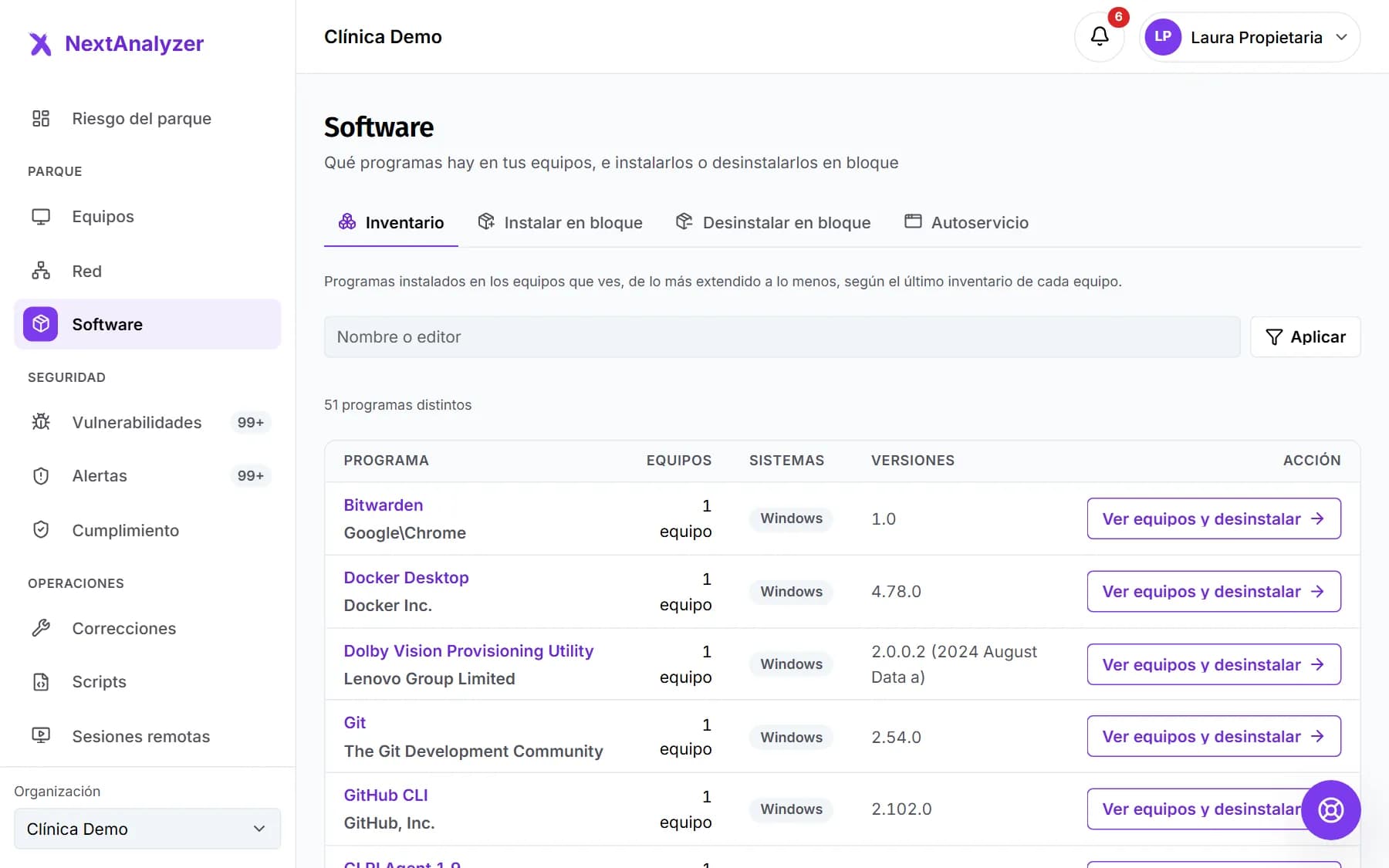Click the Scripts file-code icon
Screen dimensions: 1389x868
[41, 682]
